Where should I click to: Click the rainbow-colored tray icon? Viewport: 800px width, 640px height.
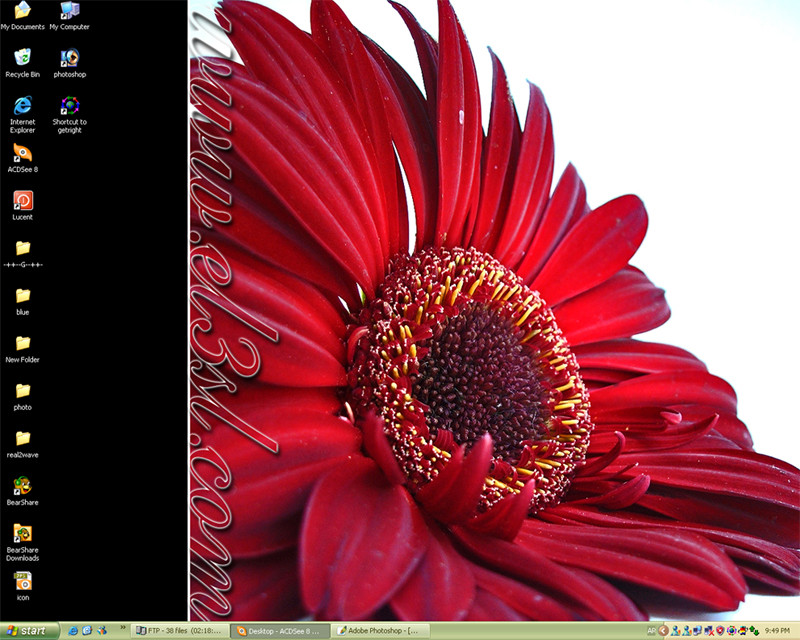tap(743, 631)
